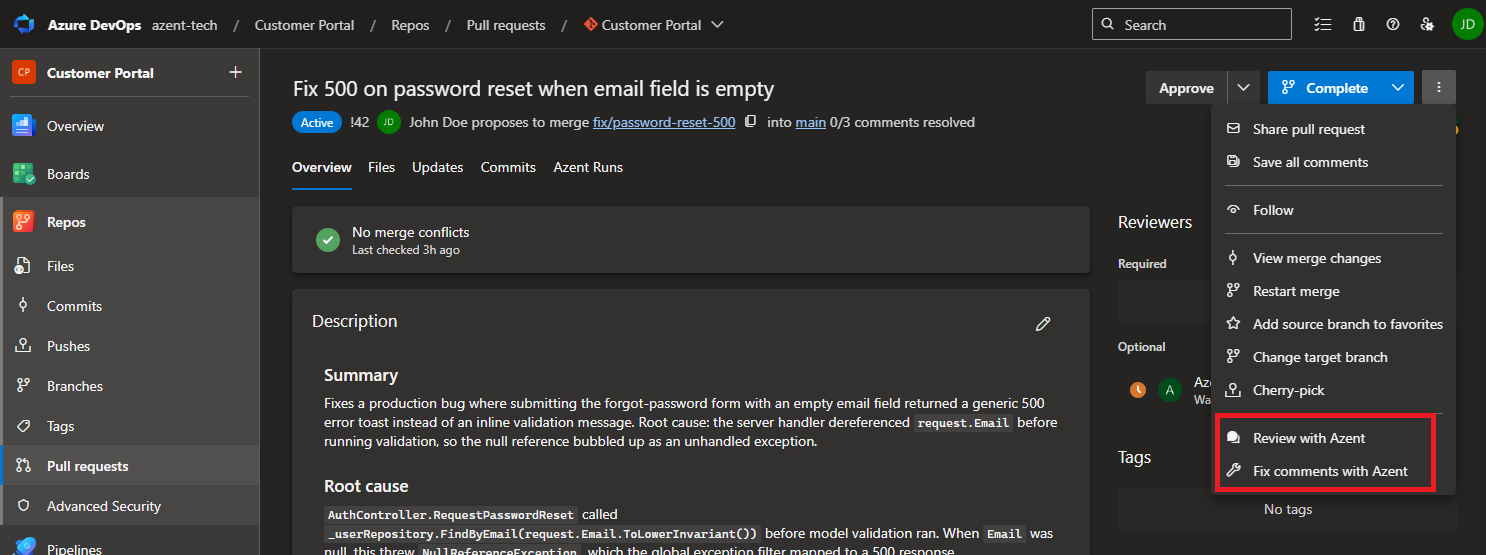Click the Active status badge
Screen dimensions: 1486x555
click(317, 122)
